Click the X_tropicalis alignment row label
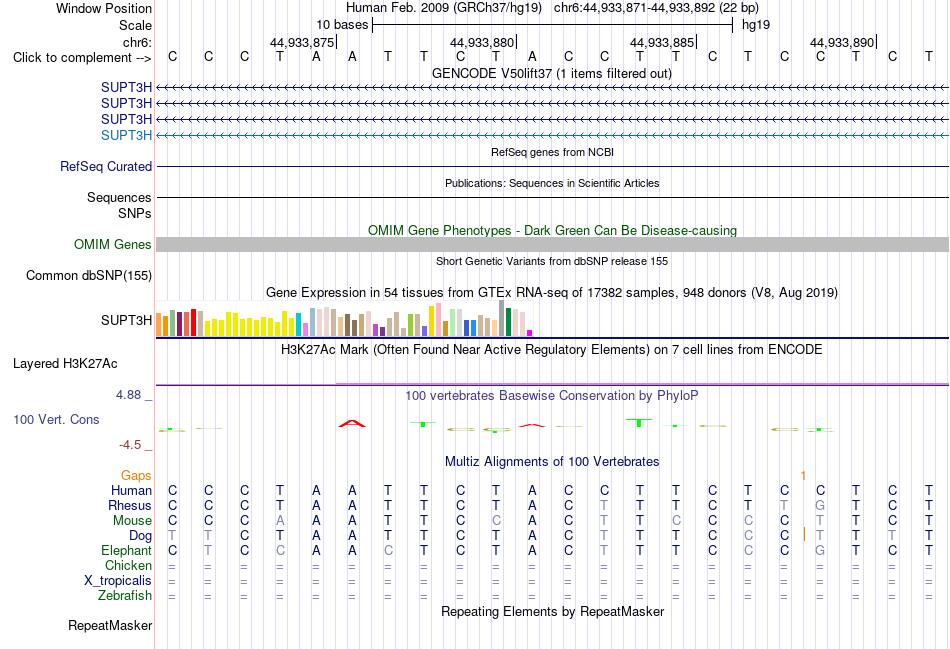Screen dimensions: 950x649 [118, 581]
